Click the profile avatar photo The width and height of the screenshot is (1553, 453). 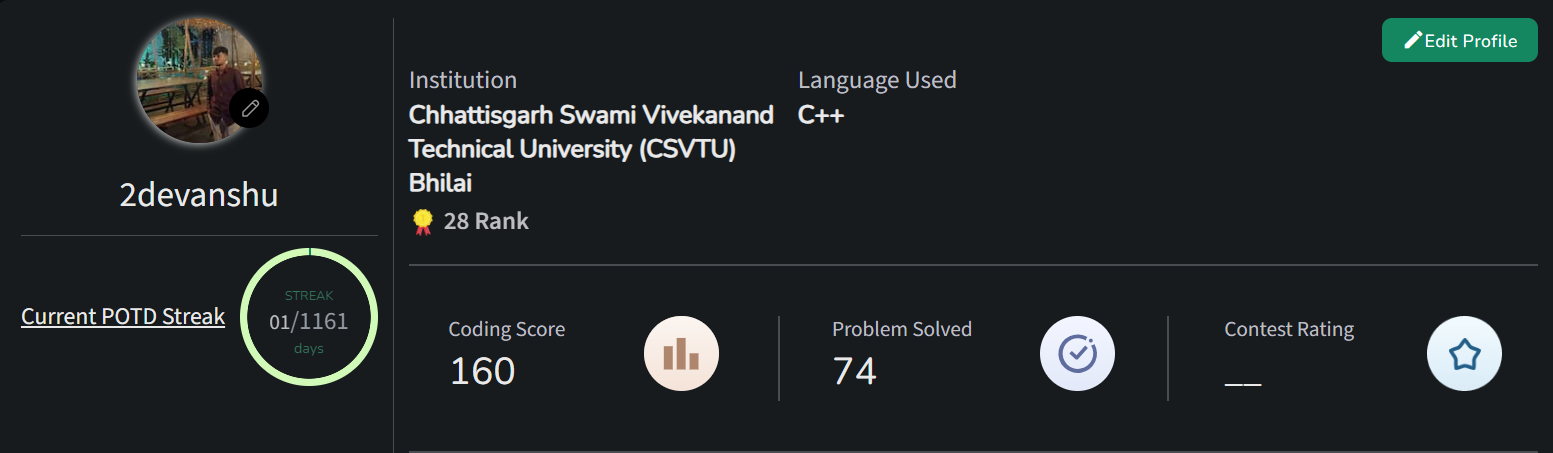pyautogui.click(x=200, y=80)
